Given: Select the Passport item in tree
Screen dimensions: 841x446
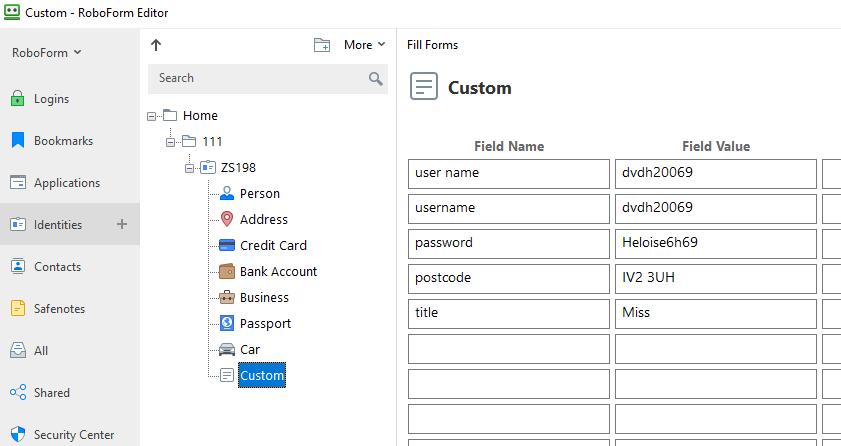Looking at the screenshot, I should 265,323.
